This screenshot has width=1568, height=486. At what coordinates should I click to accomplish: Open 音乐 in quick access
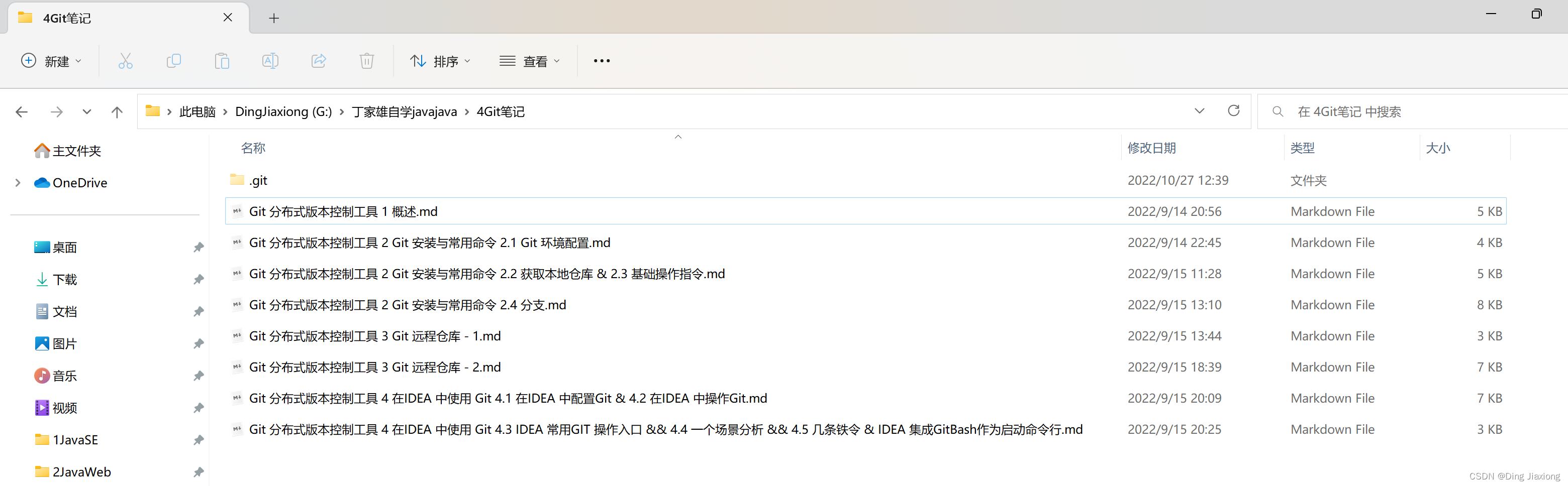coord(64,376)
